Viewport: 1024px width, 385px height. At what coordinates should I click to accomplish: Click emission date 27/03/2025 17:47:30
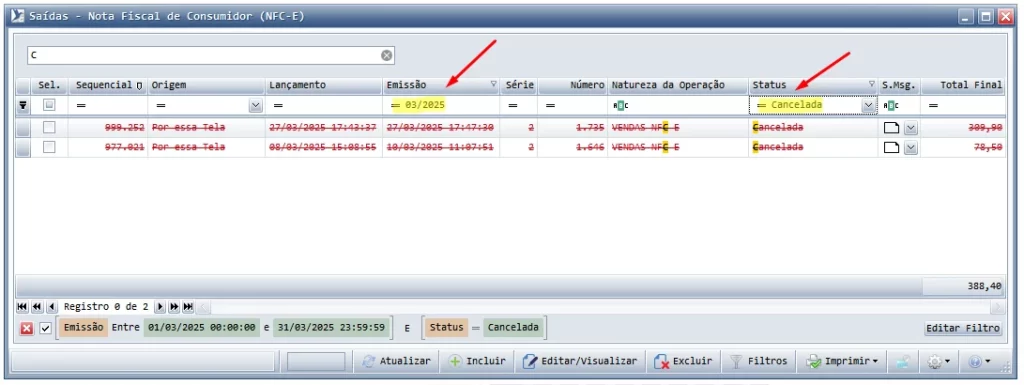[440, 128]
